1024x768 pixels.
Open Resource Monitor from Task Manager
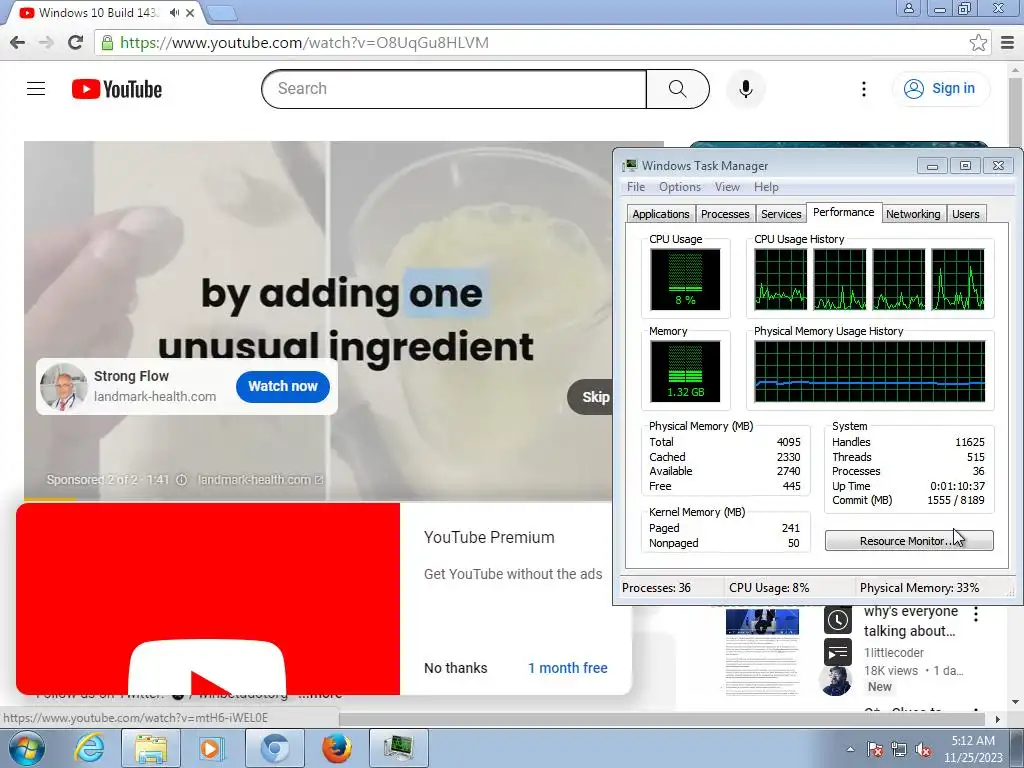(x=909, y=541)
